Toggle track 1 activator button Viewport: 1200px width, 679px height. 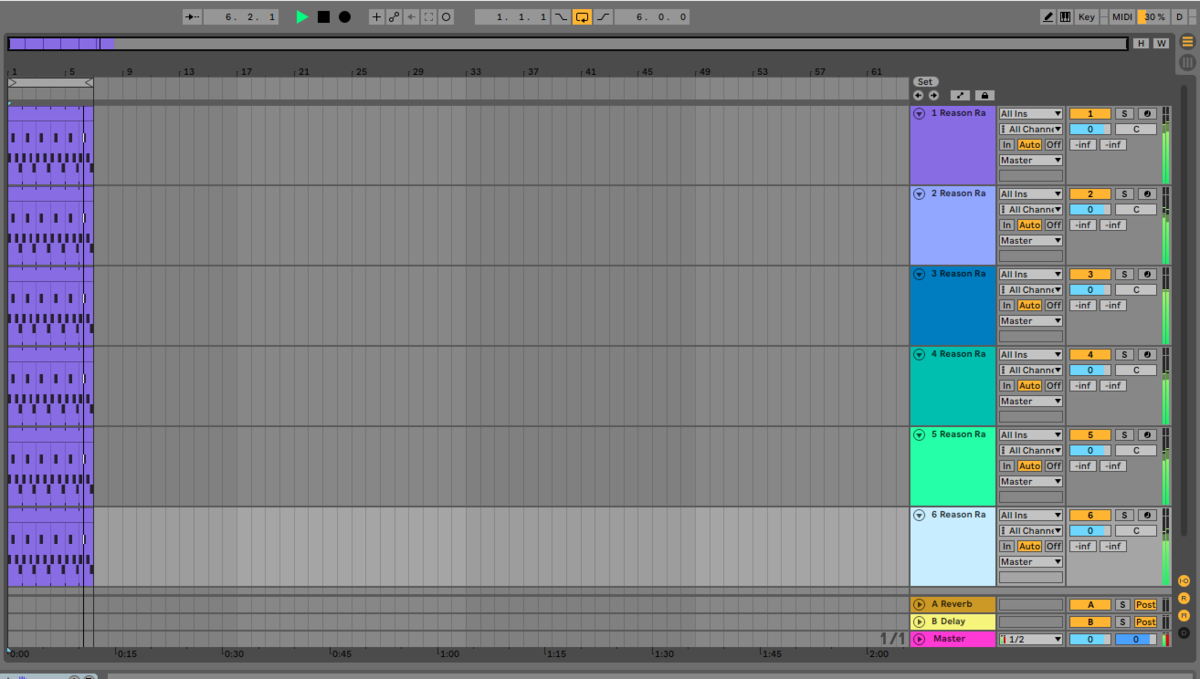1090,114
